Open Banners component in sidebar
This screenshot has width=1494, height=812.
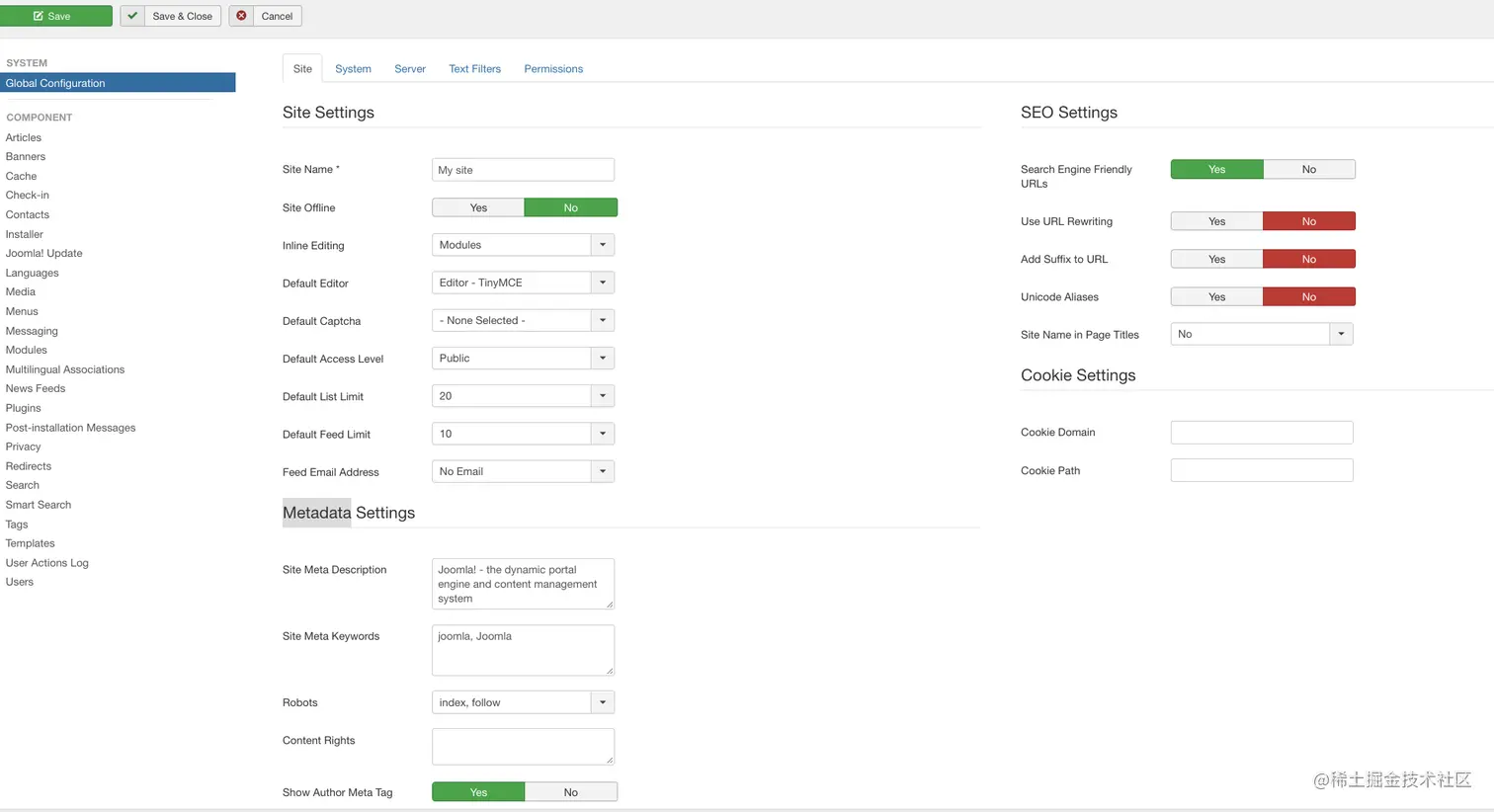tap(26, 156)
